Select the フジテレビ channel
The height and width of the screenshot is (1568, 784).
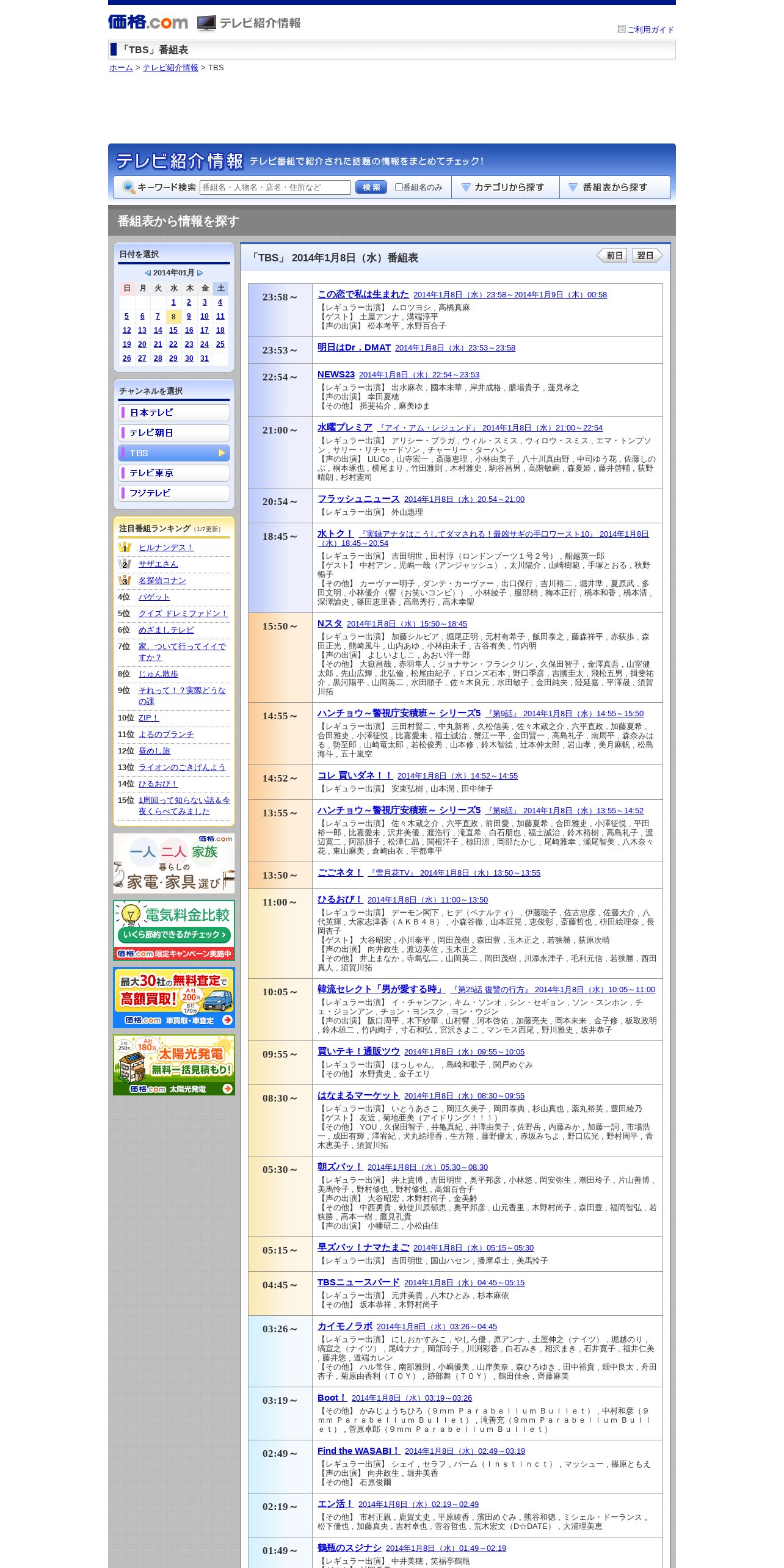(174, 493)
